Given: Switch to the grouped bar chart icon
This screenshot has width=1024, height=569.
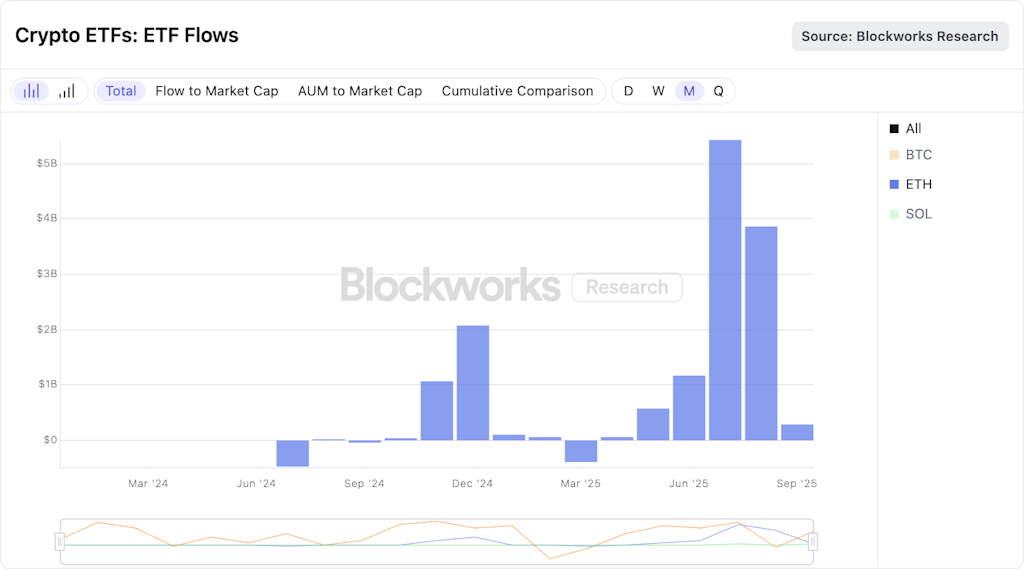Looking at the screenshot, I should [x=32, y=91].
